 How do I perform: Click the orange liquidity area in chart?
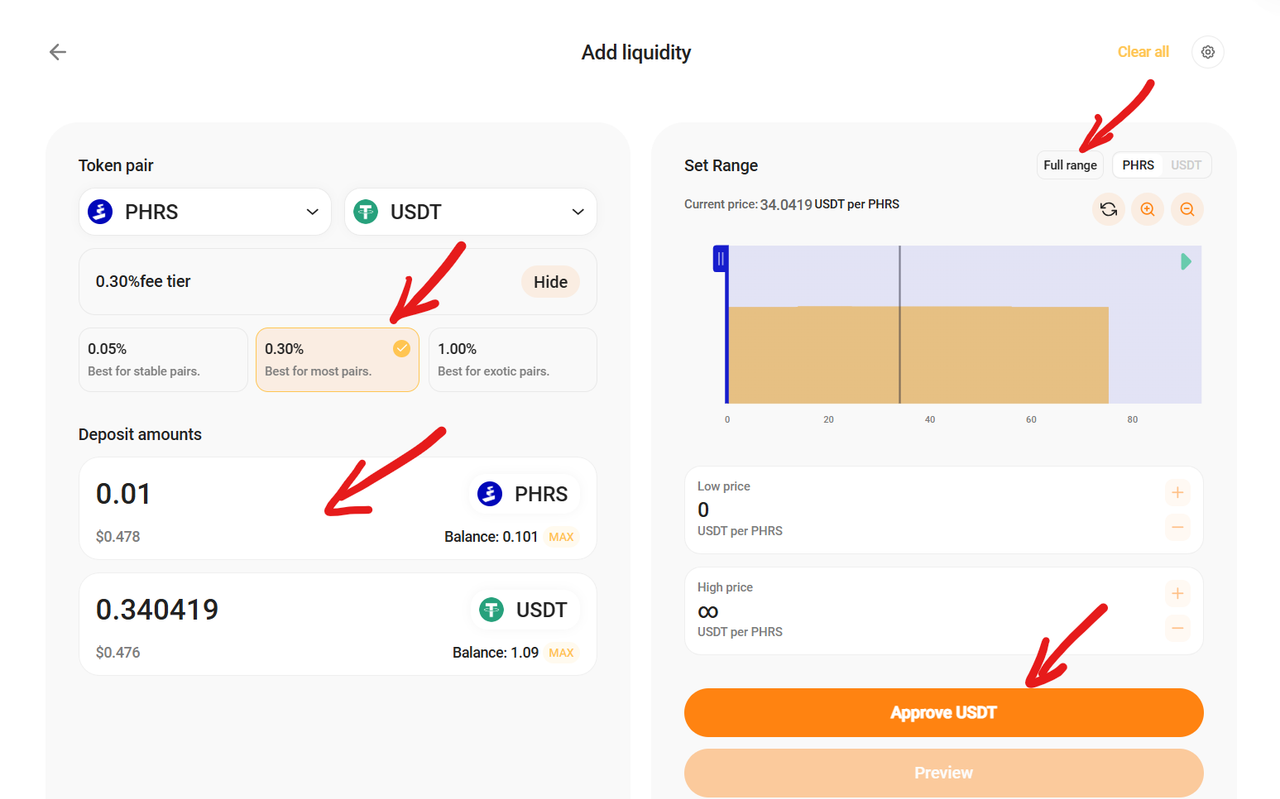(918, 354)
